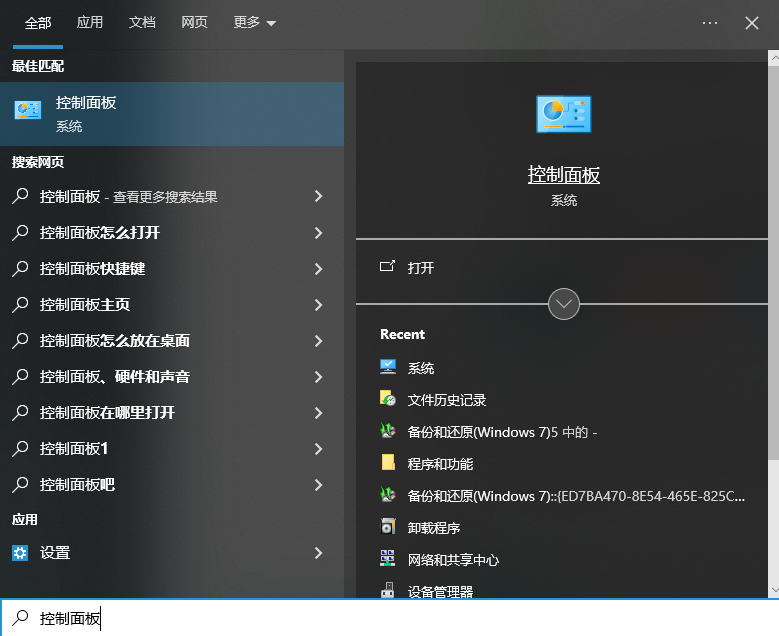Click the preview pane scrollbar up arrow

(774, 57)
